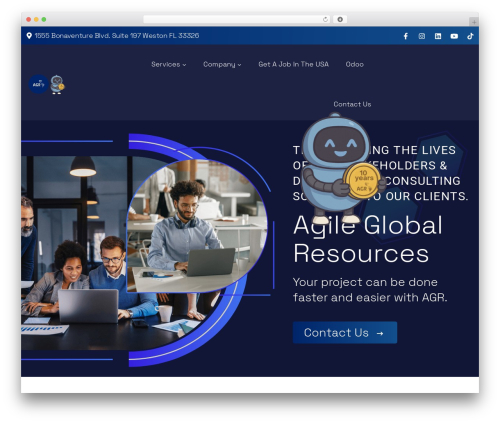Expand the Services dropdown menu
The image size is (500, 423).
click(x=168, y=64)
